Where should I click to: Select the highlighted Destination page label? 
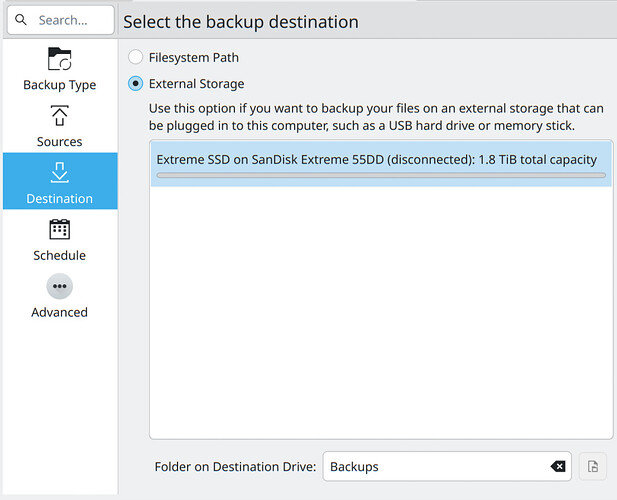(59, 199)
